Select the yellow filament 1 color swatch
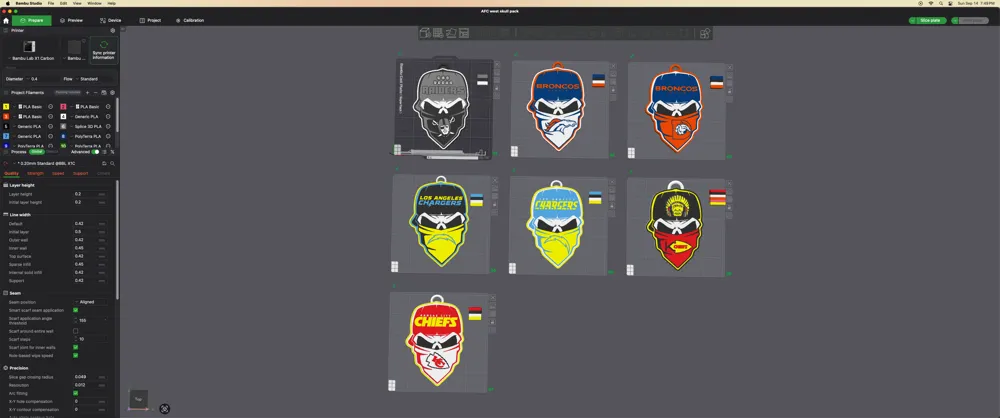The height and width of the screenshot is (418, 1000). 6,107
